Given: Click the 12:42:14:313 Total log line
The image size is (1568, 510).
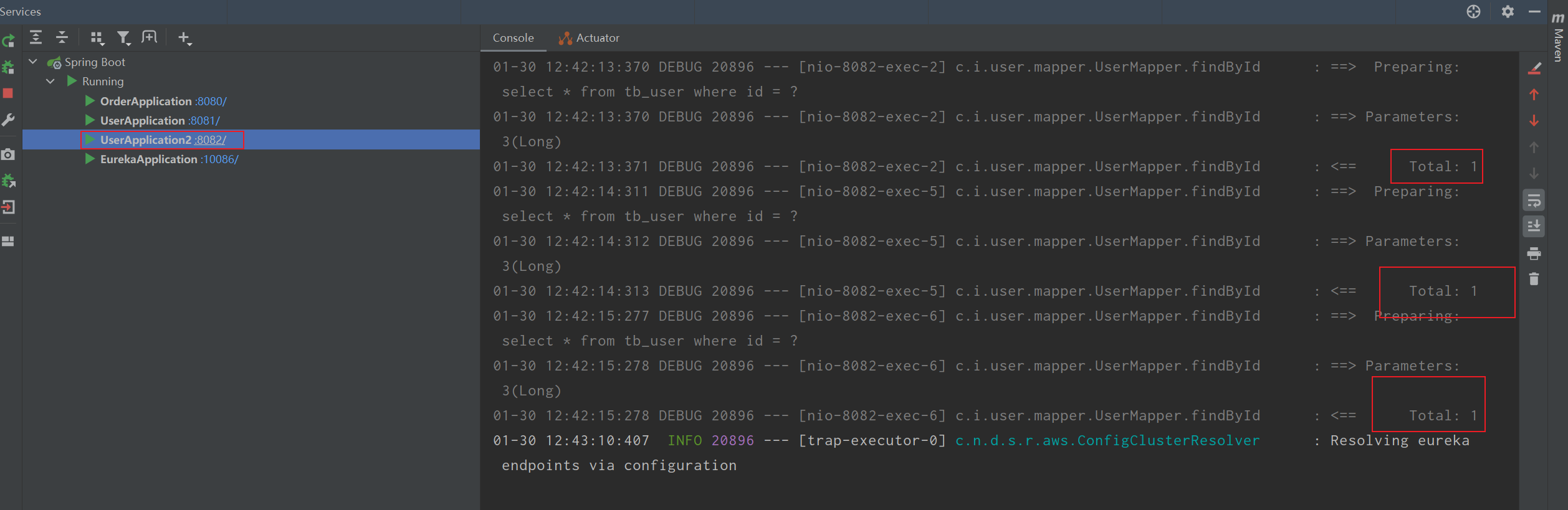Looking at the screenshot, I should tap(985, 291).
